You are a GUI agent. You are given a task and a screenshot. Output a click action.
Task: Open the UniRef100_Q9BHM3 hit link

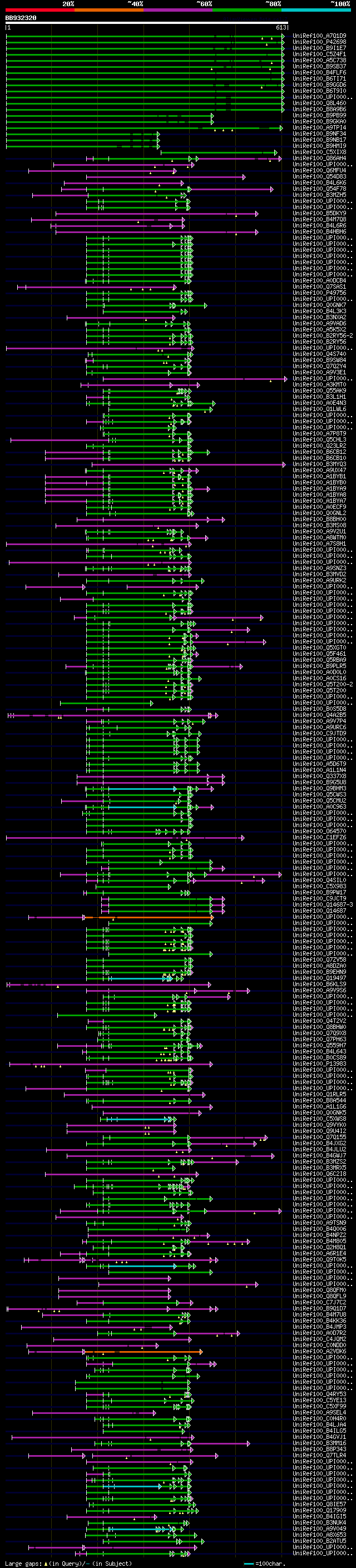click(x=319, y=788)
